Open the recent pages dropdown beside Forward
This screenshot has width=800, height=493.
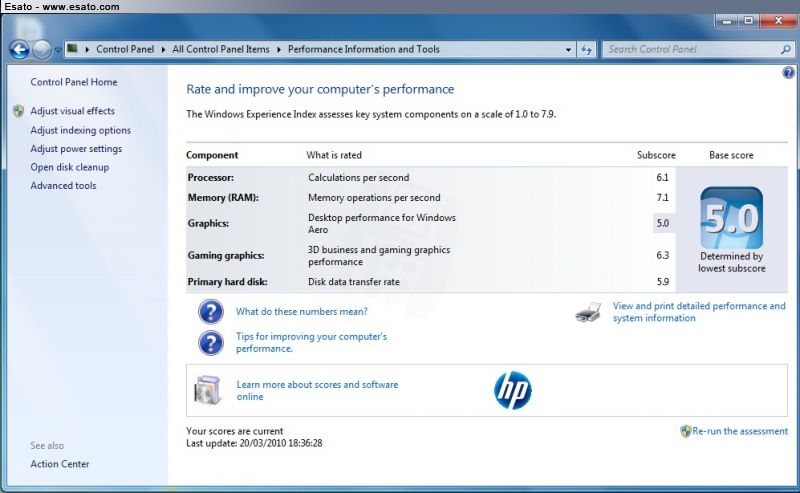click(x=58, y=50)
